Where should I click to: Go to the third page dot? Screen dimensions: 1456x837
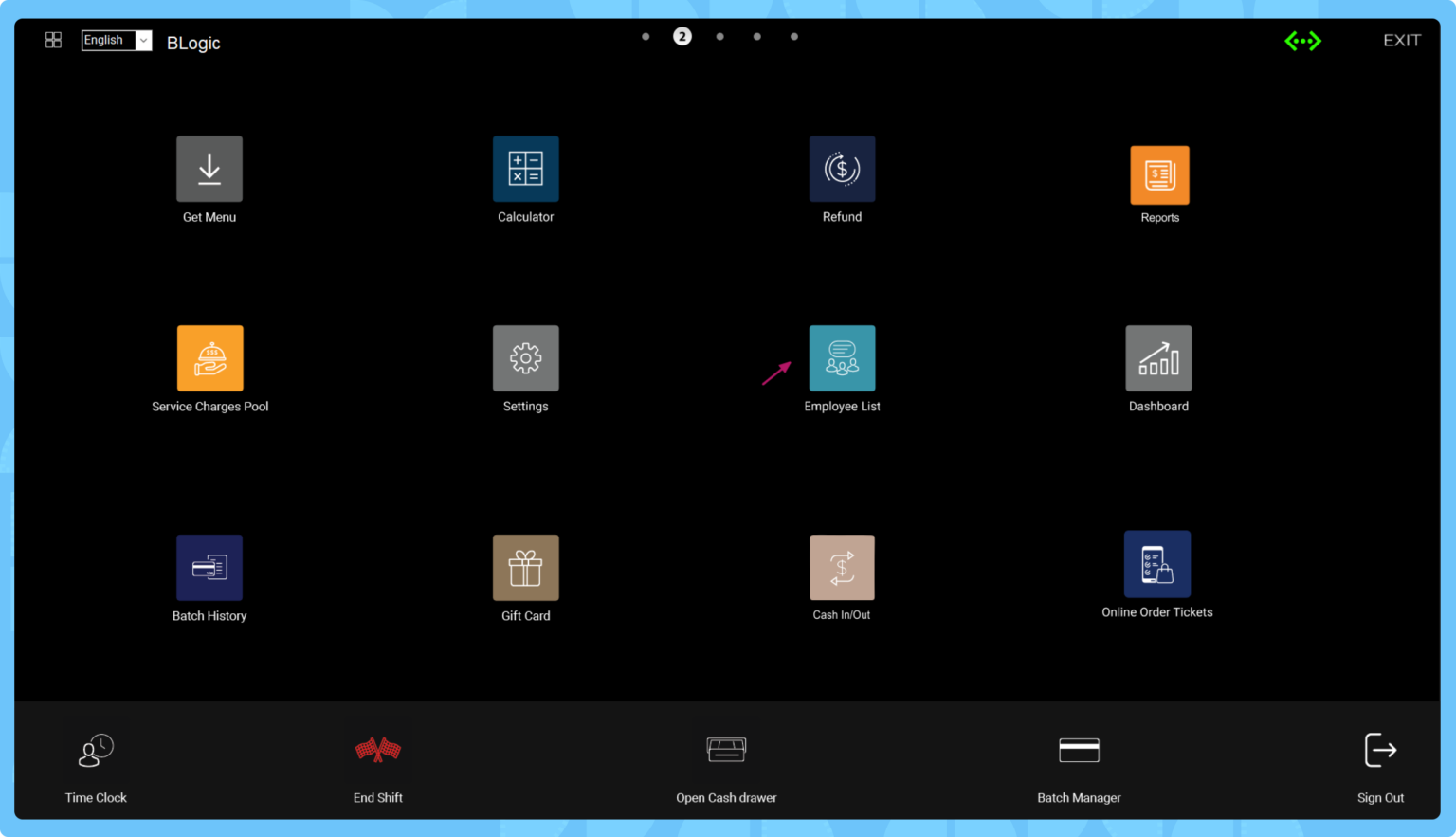click(720, 37)
